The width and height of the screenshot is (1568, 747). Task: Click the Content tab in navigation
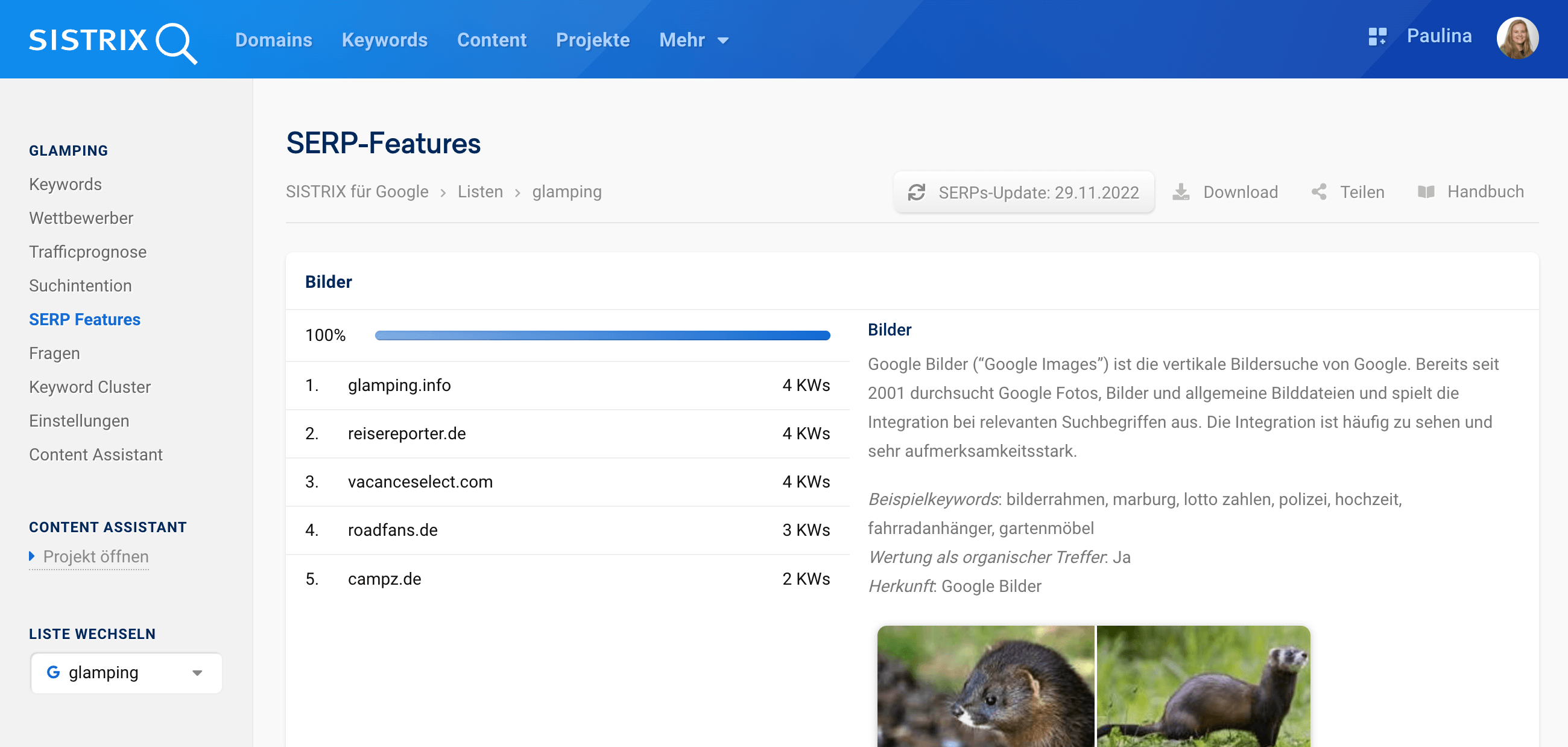click(492, 40)
